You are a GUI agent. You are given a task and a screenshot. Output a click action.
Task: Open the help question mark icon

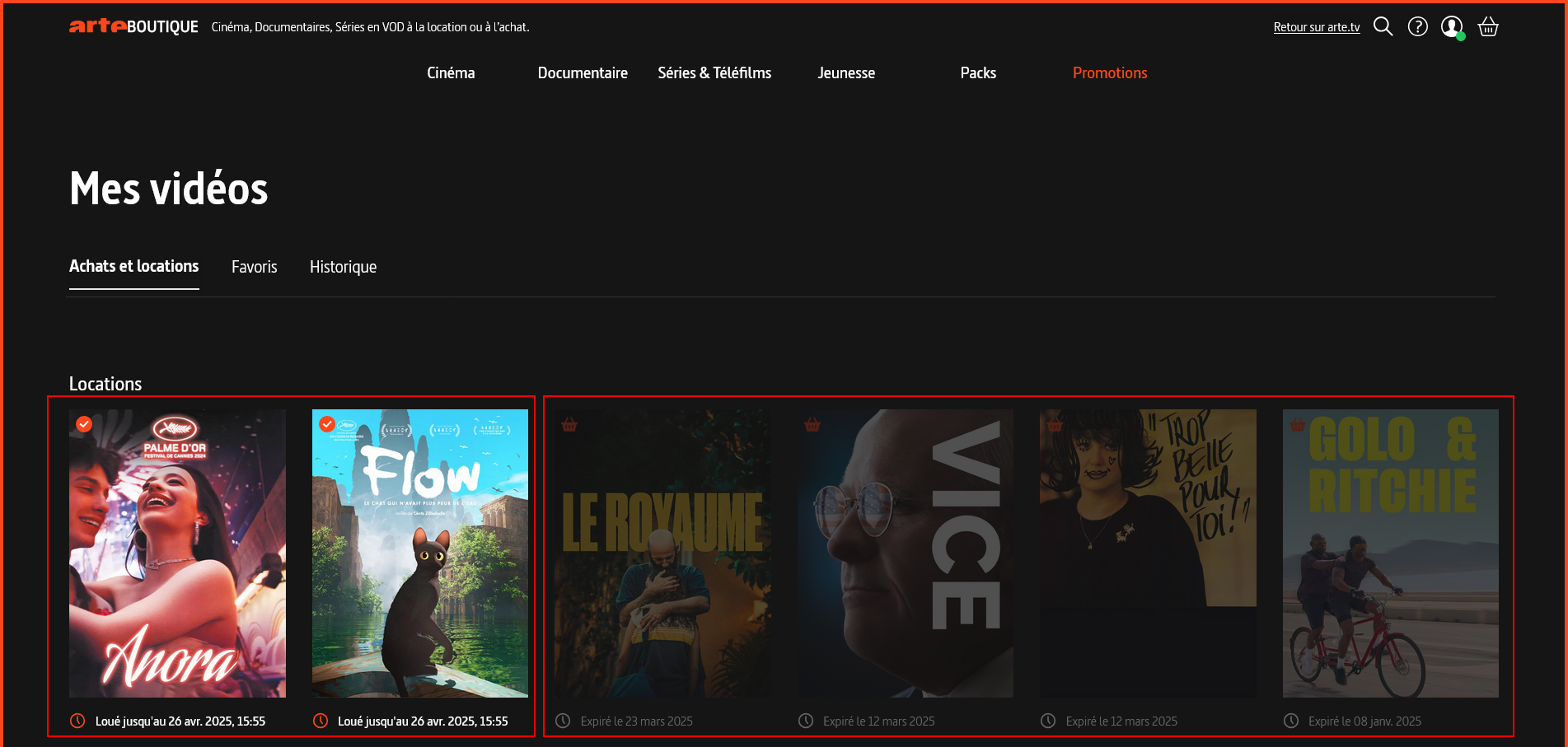(x=1417, y=27)
